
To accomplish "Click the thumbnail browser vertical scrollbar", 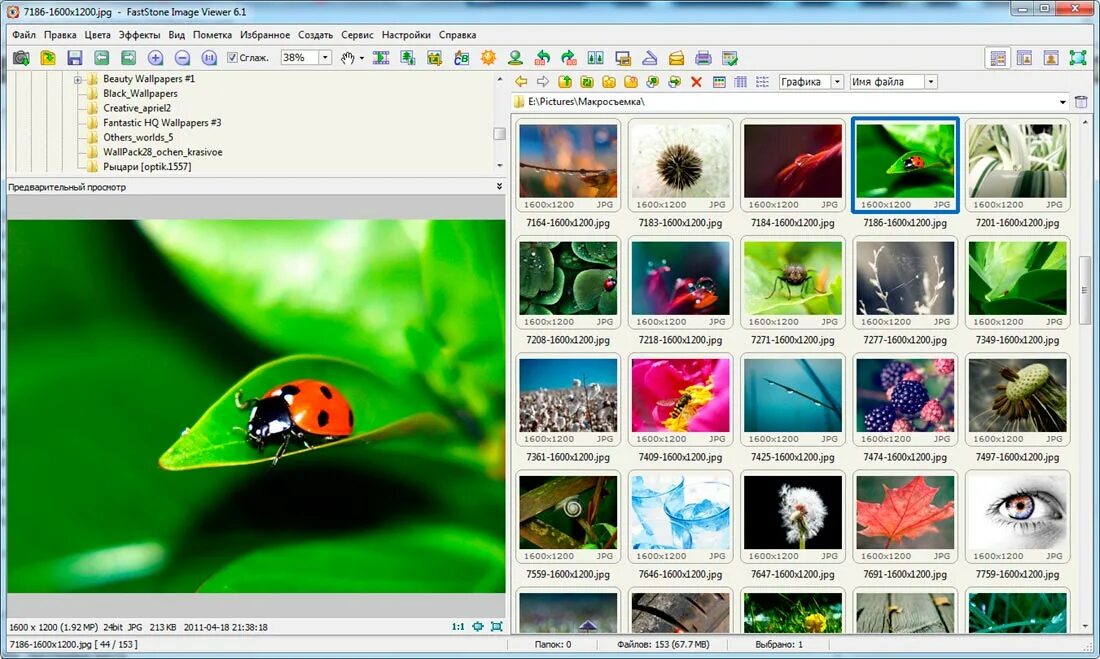I will coord(1085,290).
